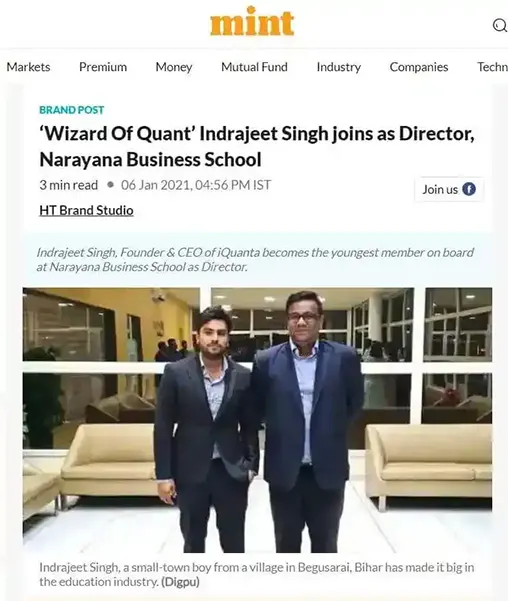Open the HT Brand Studio author link

86,210
